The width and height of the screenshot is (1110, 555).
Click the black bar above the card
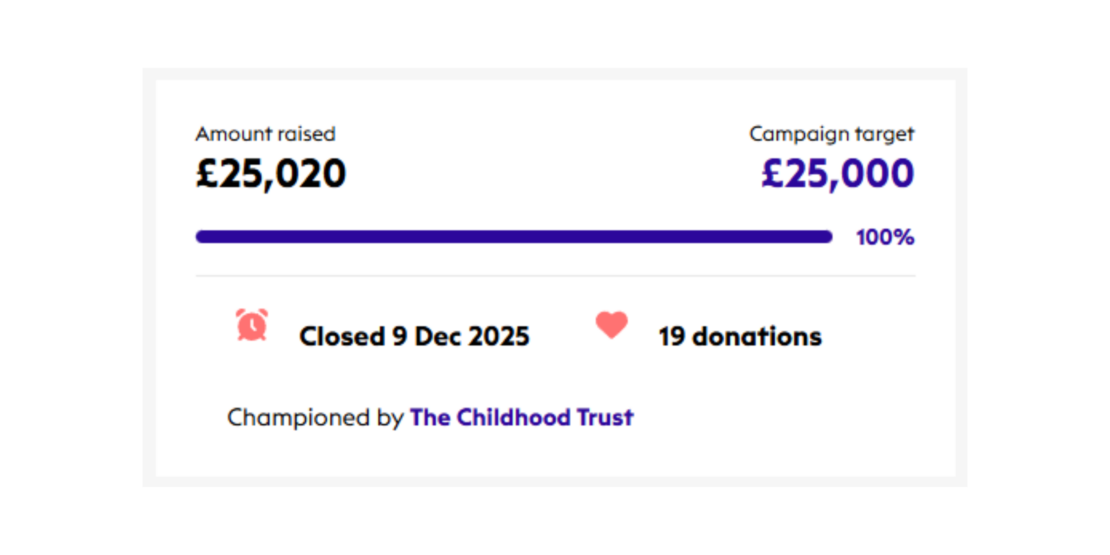coord(555,33)
